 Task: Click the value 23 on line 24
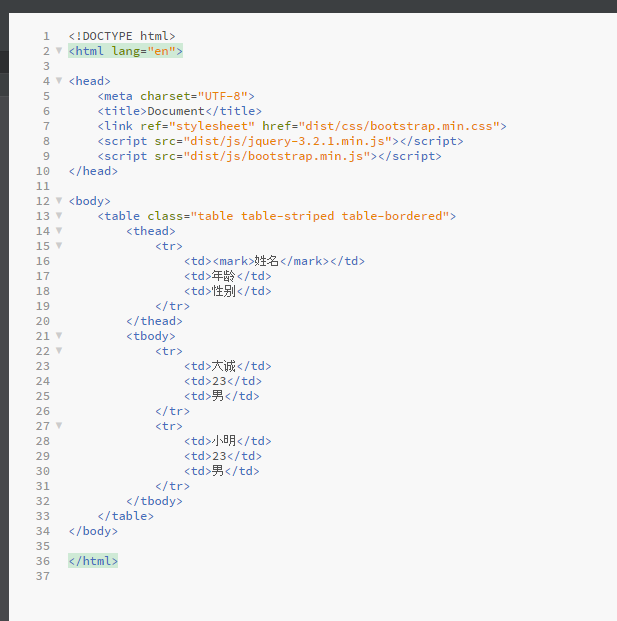[219, 381]
